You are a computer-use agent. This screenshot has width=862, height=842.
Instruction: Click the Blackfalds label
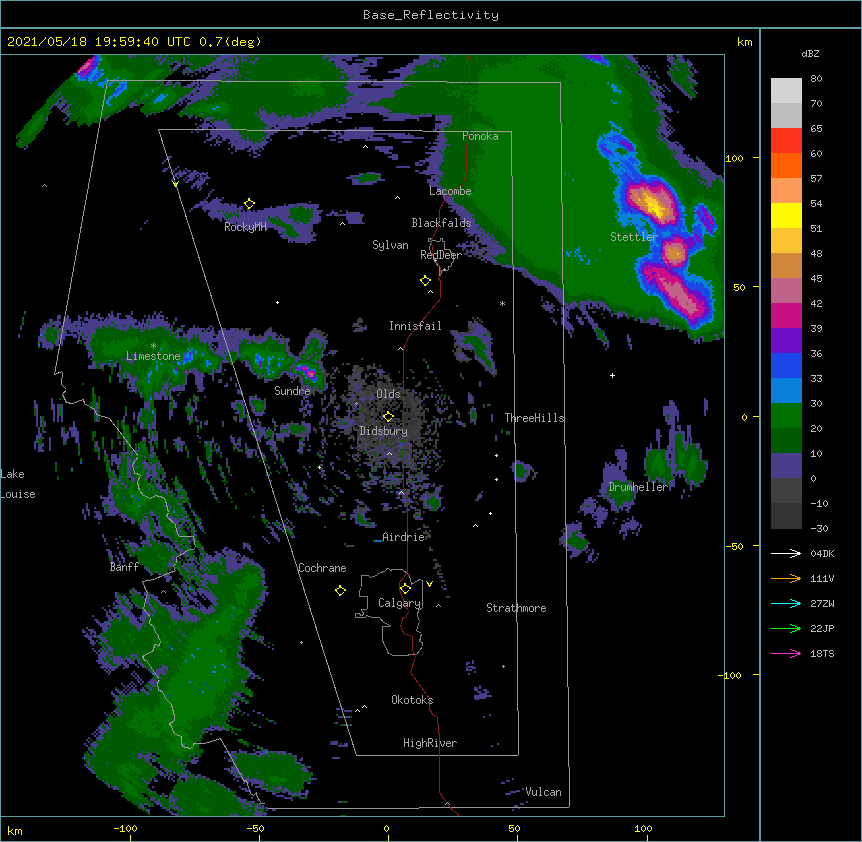pos(441,223)
